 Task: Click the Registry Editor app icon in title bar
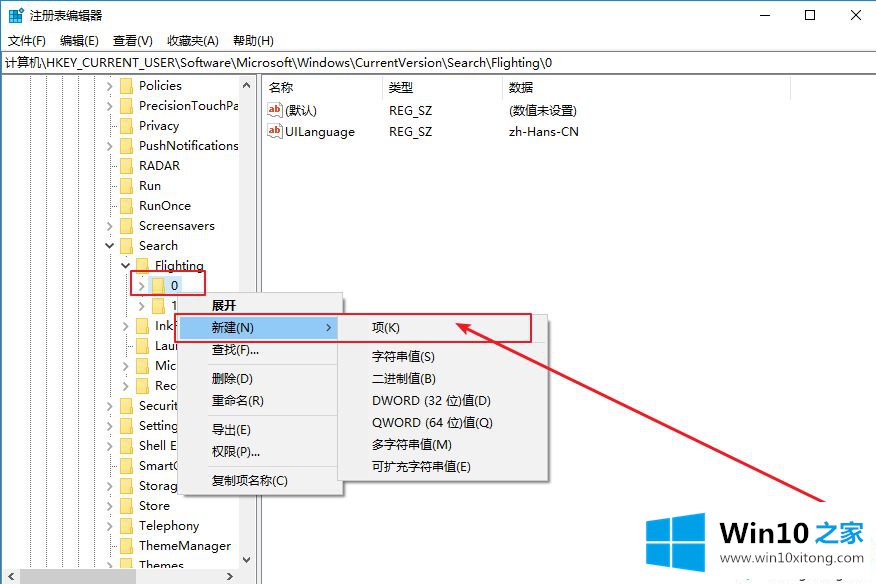point(16,15)
